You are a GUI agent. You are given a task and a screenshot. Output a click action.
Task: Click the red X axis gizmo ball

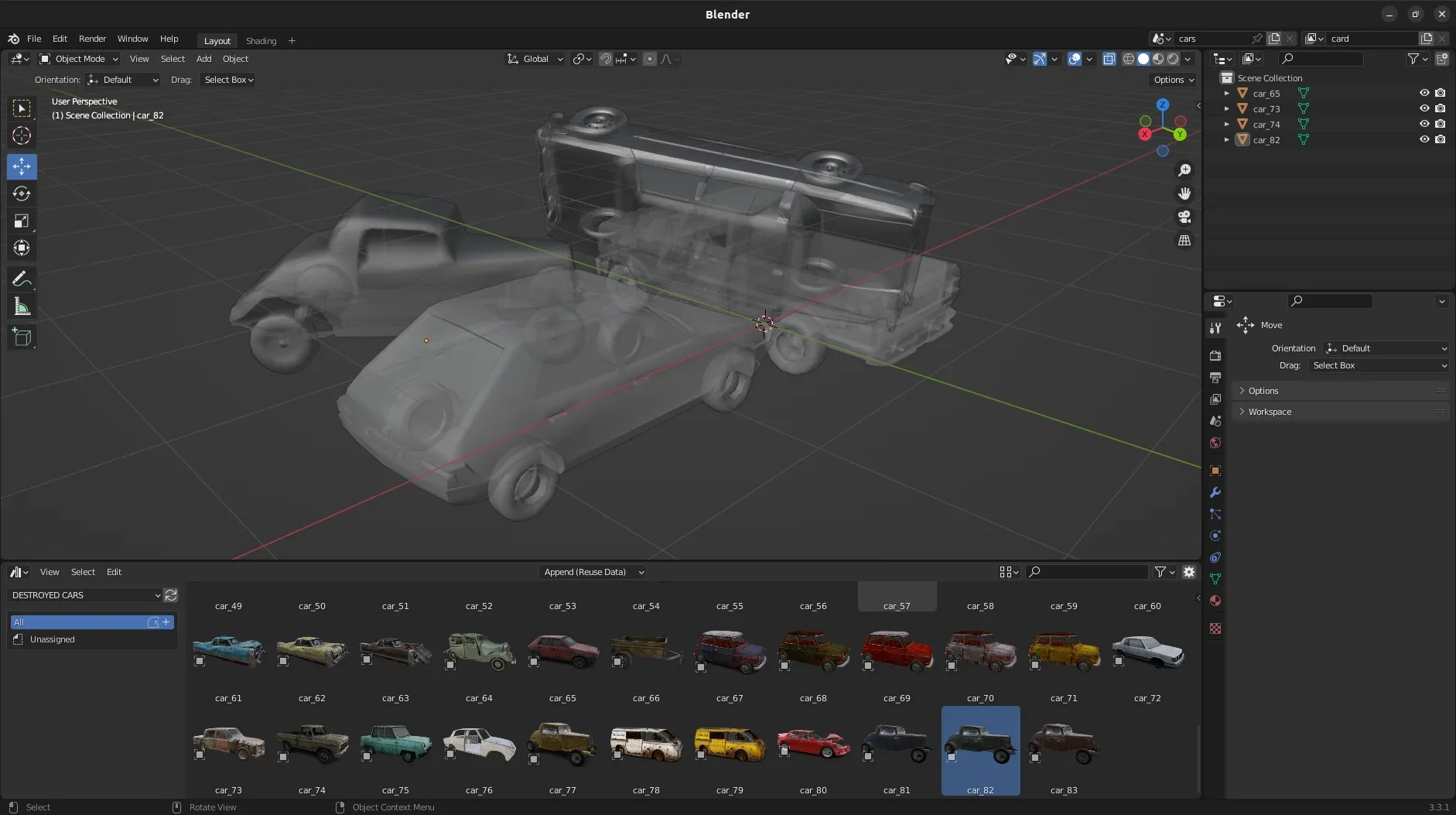tap(1144, 134)
